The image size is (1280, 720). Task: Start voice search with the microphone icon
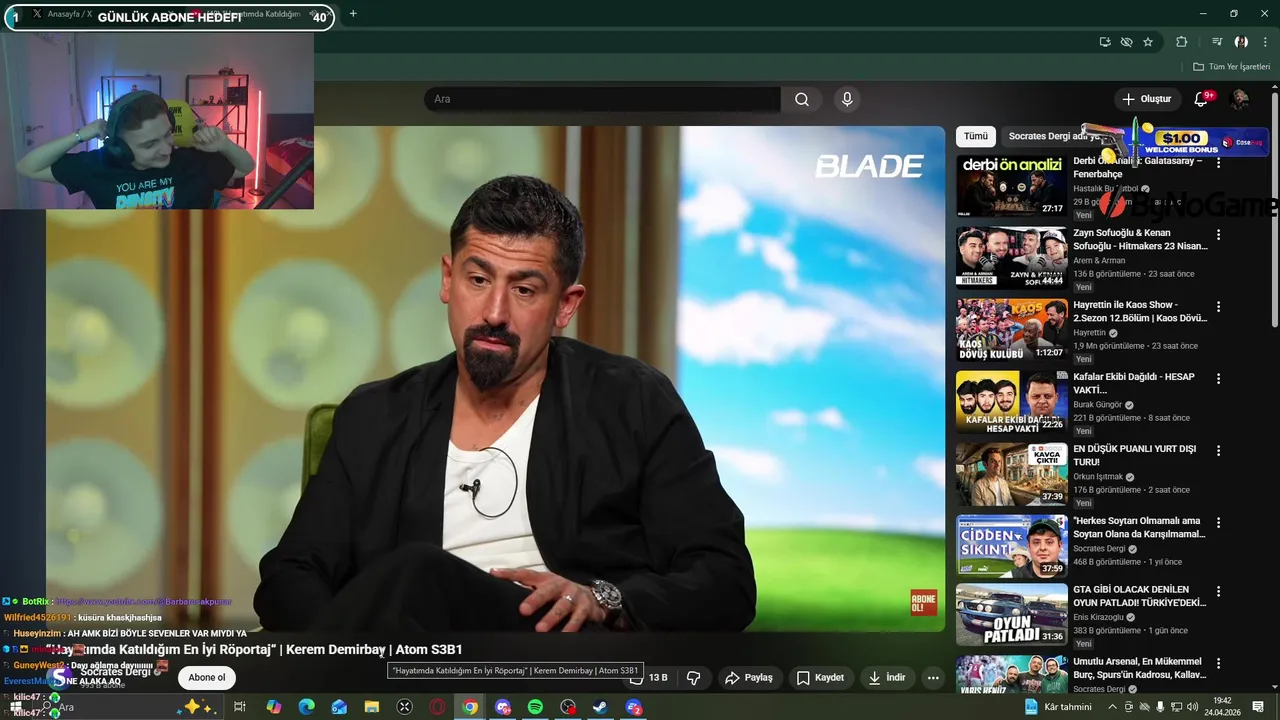point(847,99)
